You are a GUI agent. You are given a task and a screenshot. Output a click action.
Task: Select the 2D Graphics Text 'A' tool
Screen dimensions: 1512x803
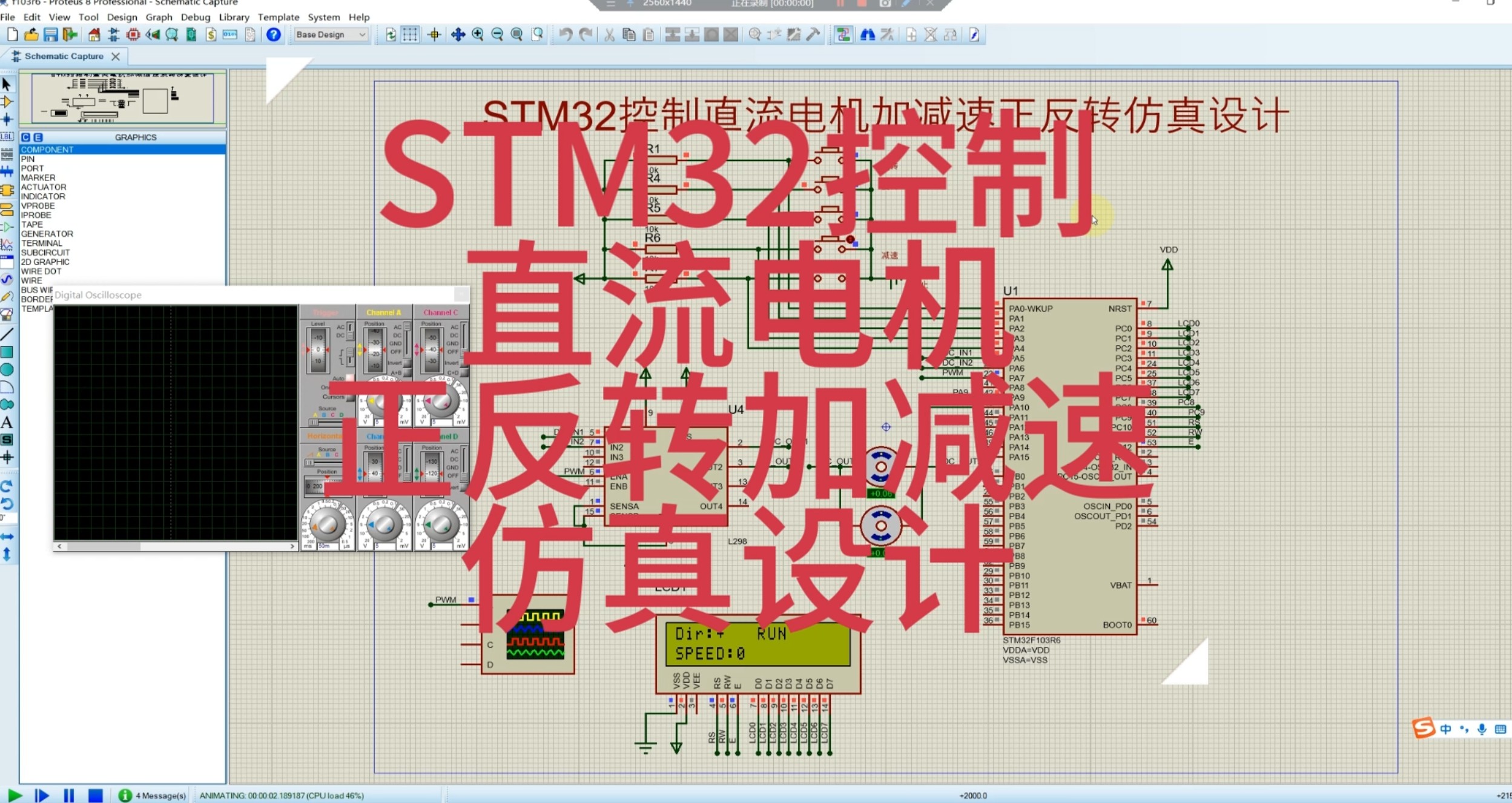pyautogui.click(x=7, y=422)
